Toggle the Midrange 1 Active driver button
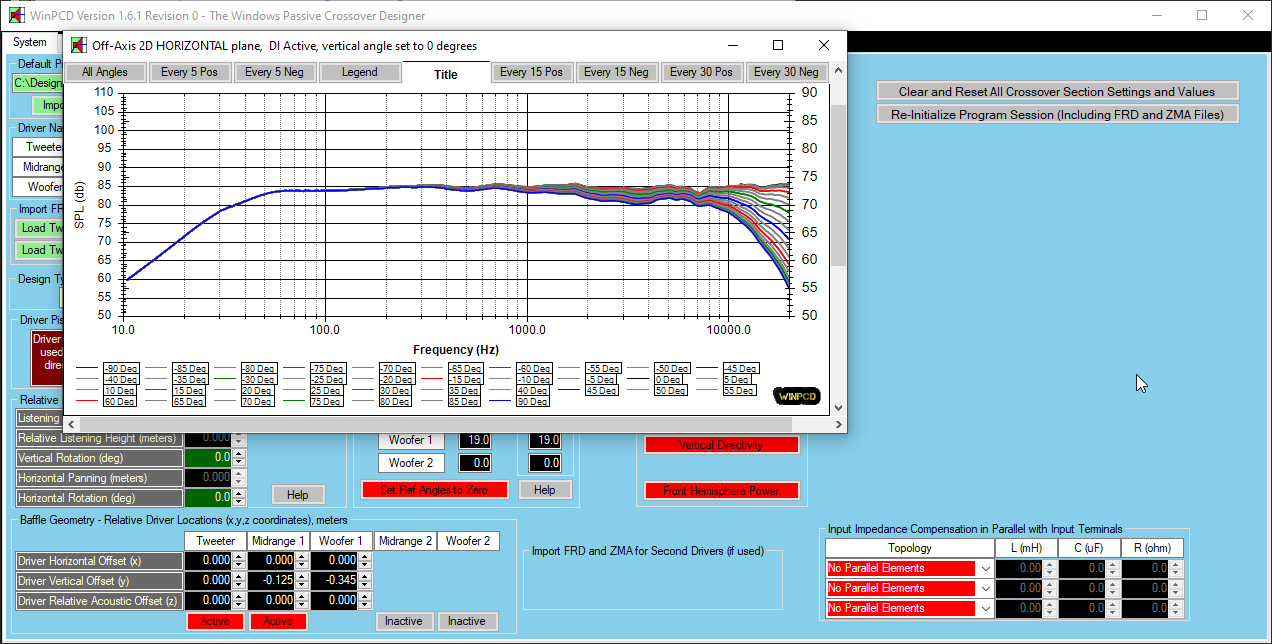 tap(278, 621)
